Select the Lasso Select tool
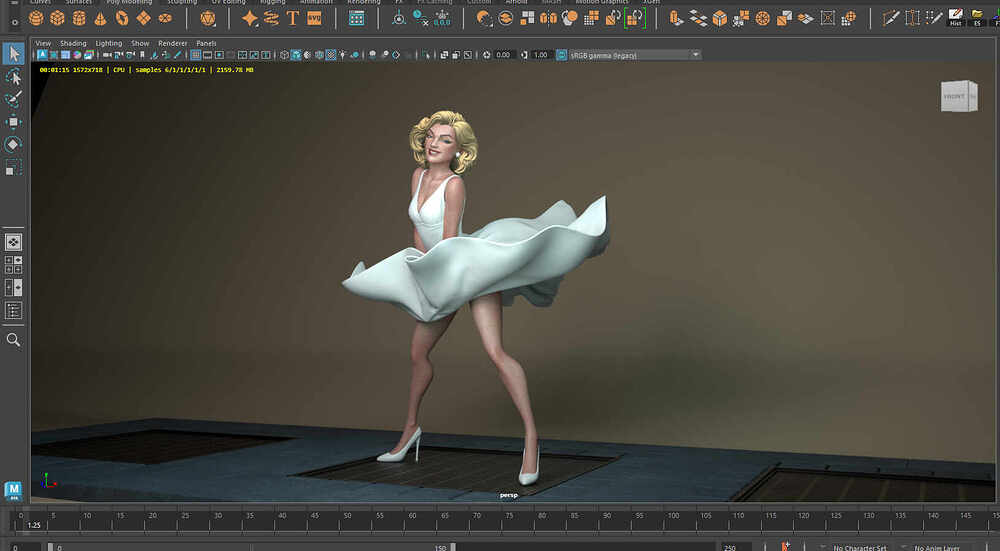This screenshot has height=551, width=1000. point(13,77)
